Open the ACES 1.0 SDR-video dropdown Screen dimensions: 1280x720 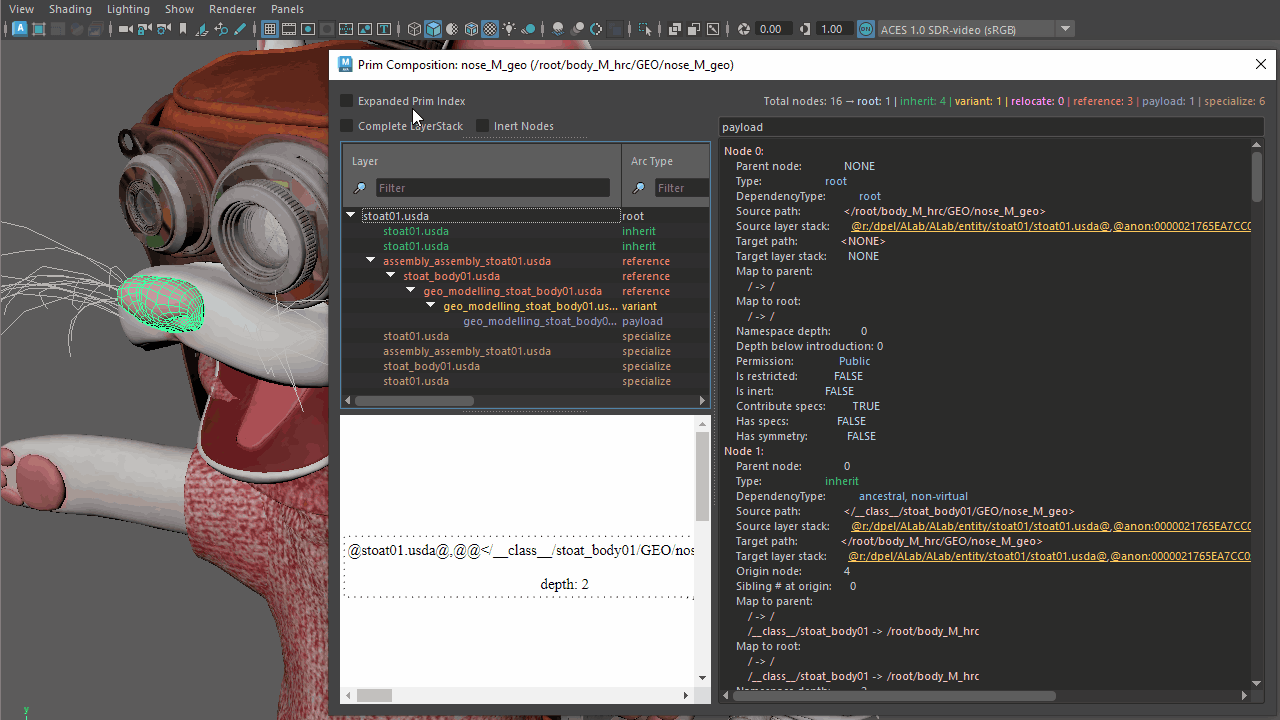pyautogui.click(x=976, y=29)
